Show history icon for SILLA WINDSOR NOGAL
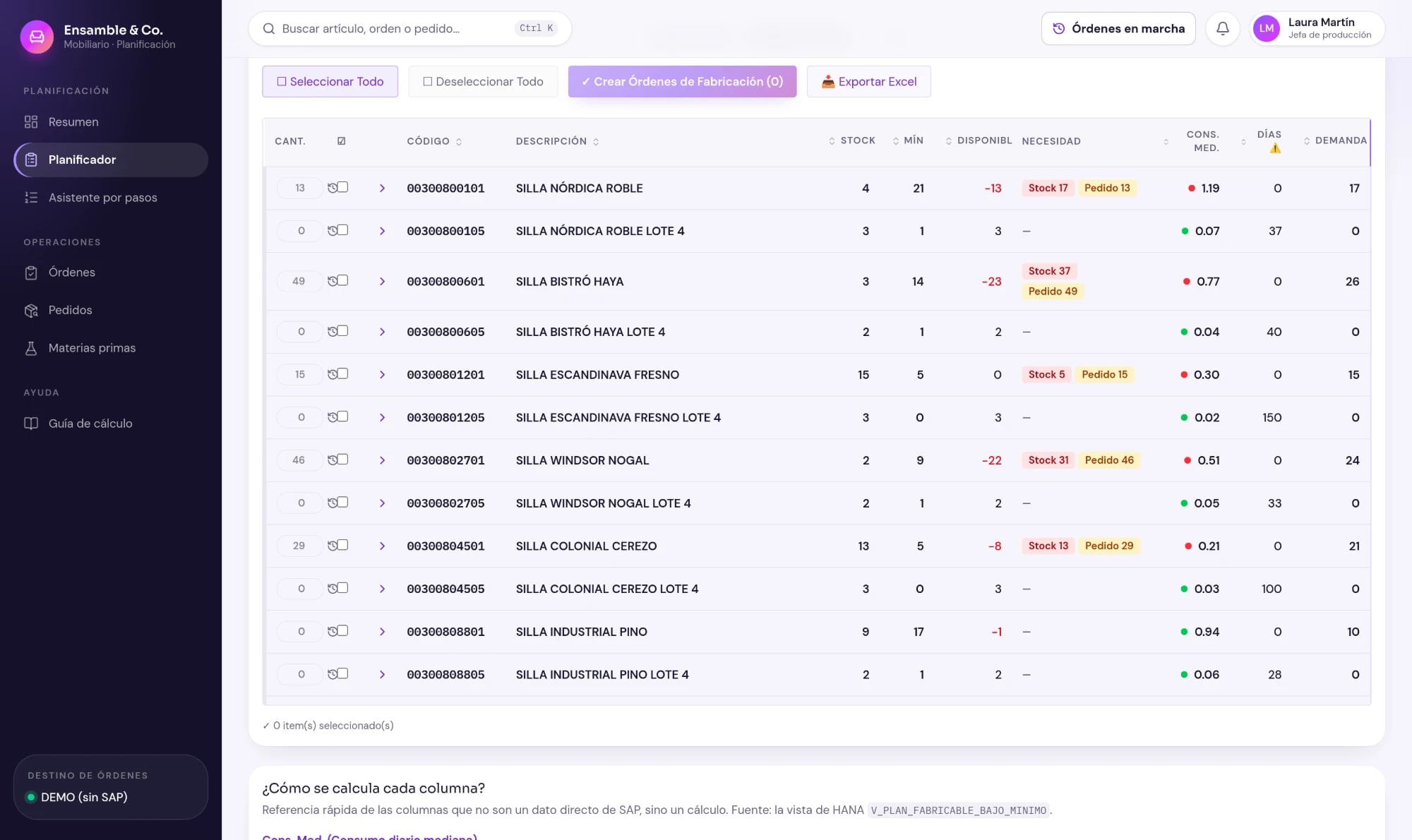The image size is (1412, 840). 333,460
